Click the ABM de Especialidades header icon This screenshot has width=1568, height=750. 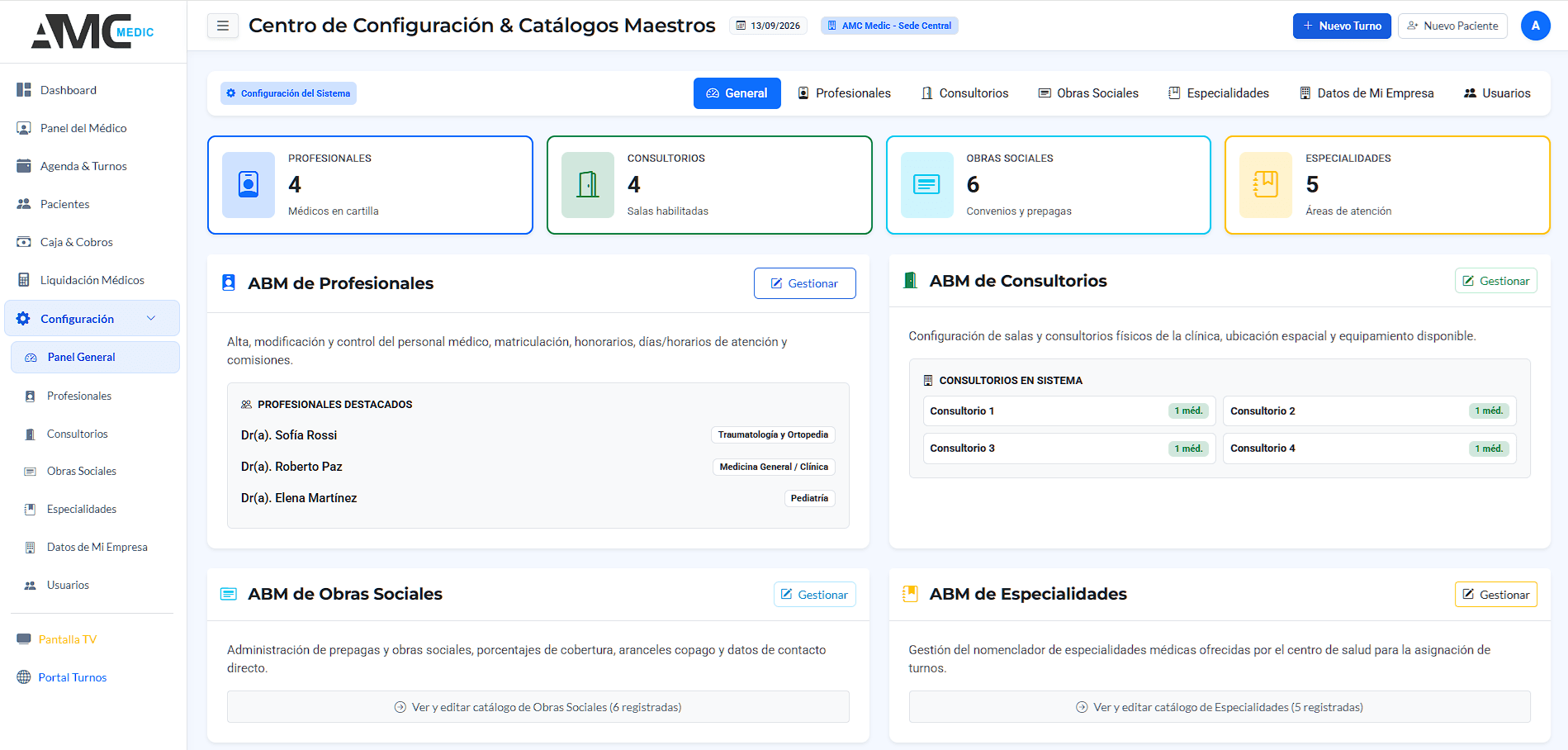tap(910, 594)
